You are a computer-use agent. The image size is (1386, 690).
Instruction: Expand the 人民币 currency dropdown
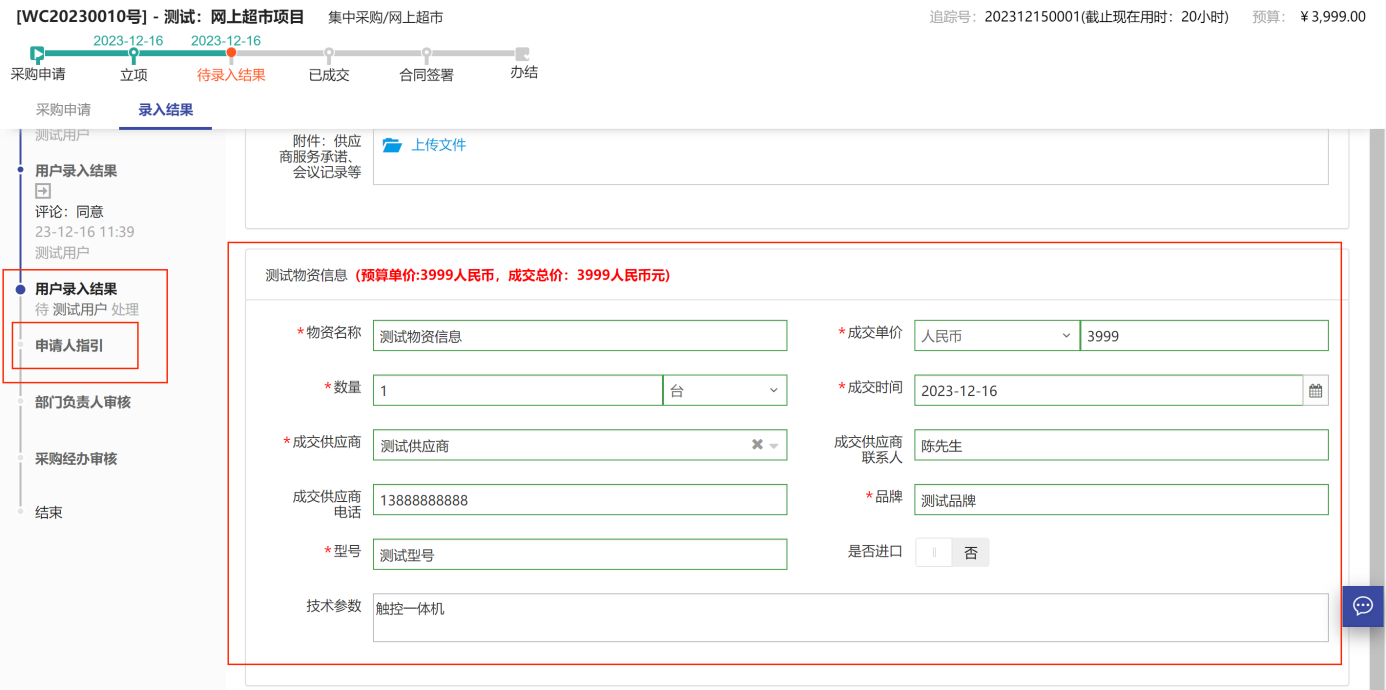click(x=996, y=336)
